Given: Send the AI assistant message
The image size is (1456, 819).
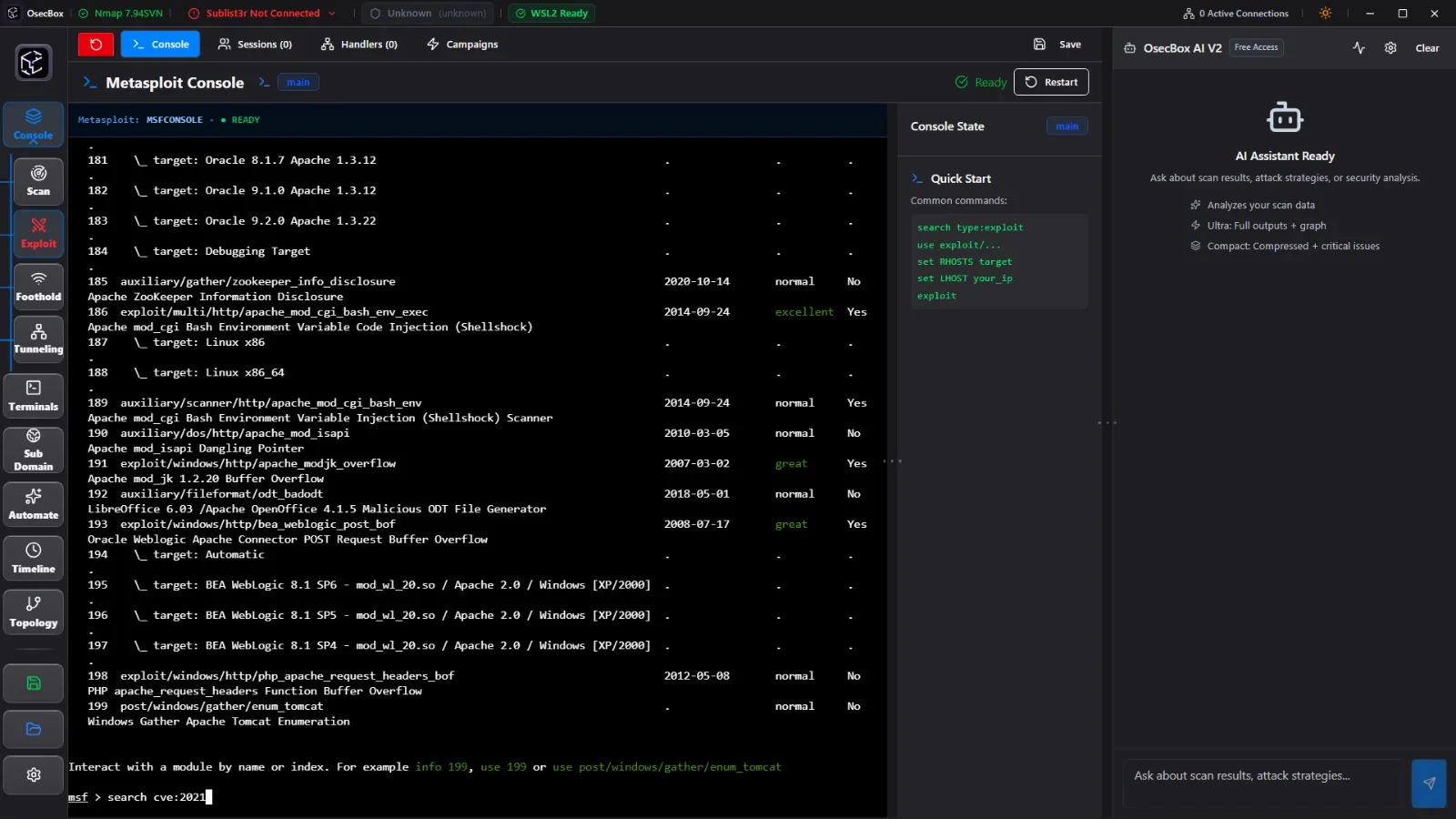Looking at the screenshot, I should click(x=1429, y=783).
